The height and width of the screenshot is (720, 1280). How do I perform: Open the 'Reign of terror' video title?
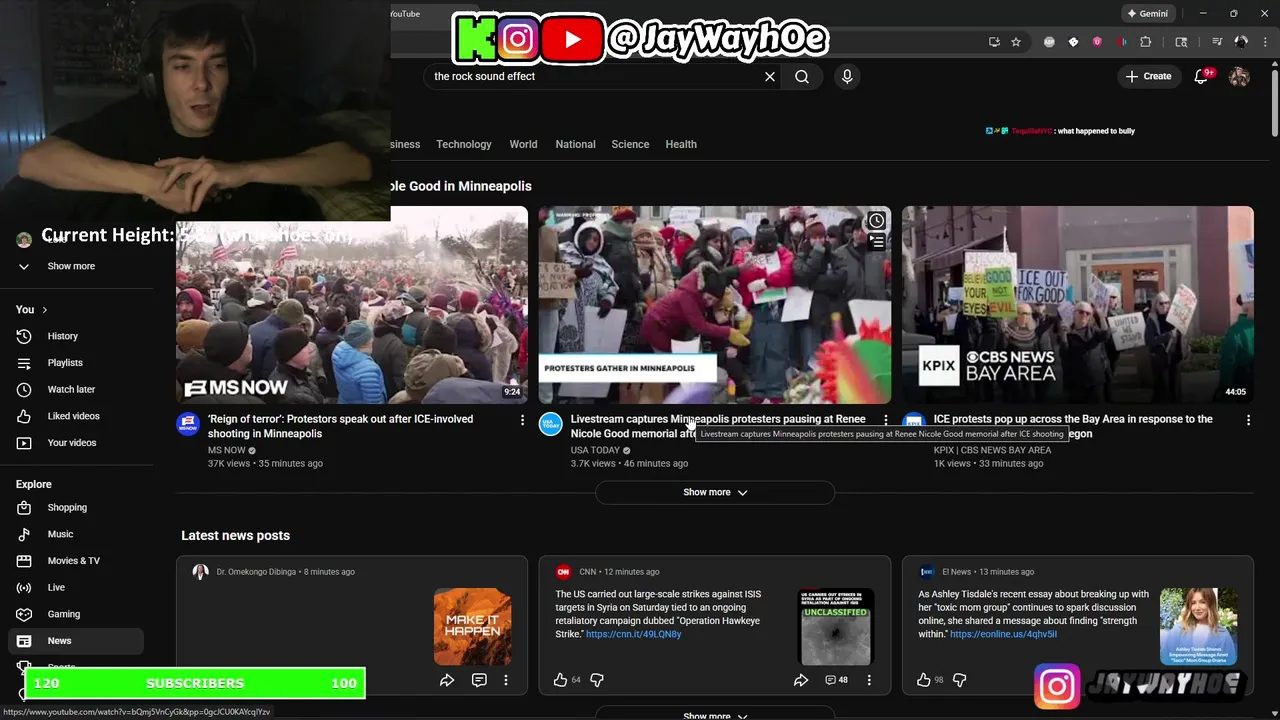coord(340,426)
